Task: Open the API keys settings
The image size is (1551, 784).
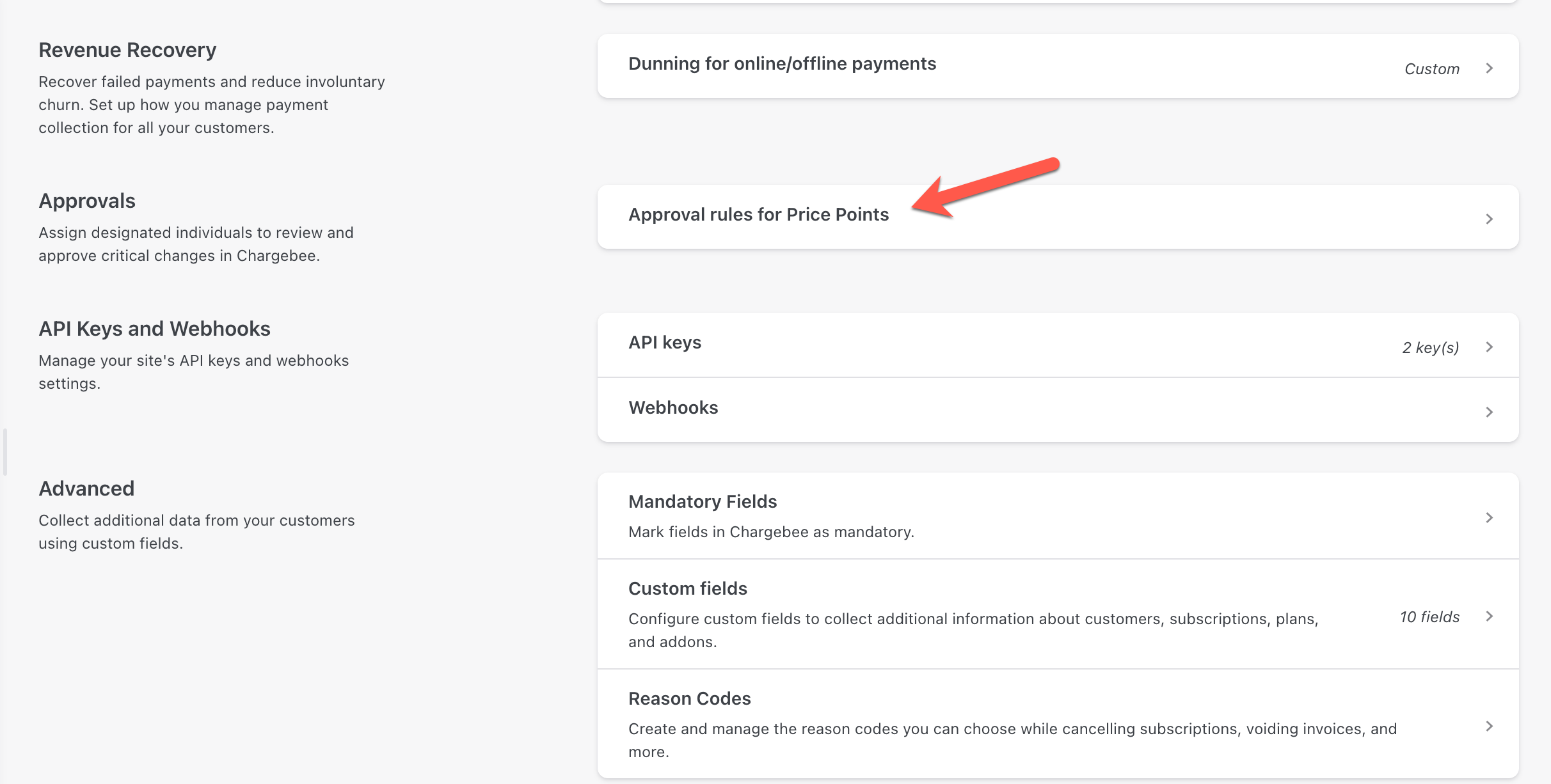Action: pyautogui.click(x=665, y=343)
